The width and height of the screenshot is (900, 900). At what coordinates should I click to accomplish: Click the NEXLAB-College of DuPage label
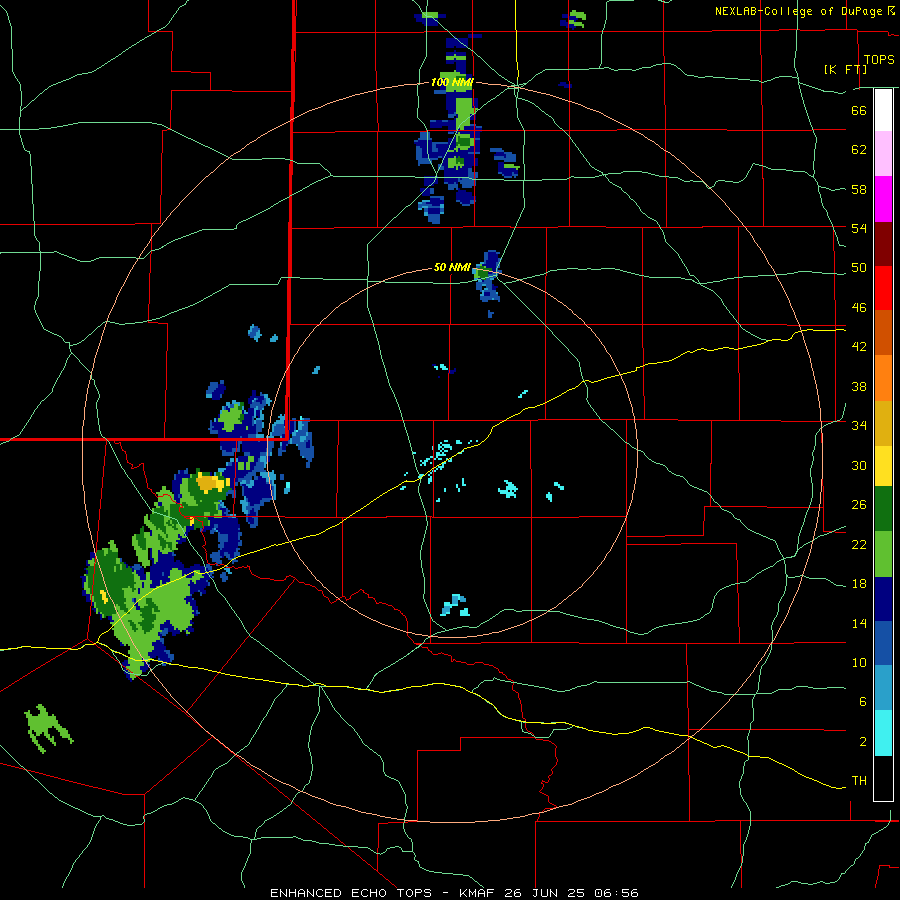800,11
